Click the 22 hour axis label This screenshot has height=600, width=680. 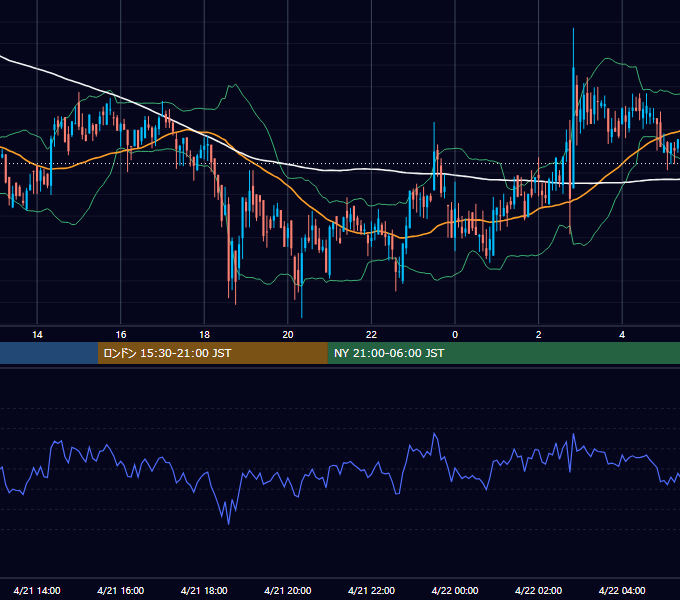[371, 335]
